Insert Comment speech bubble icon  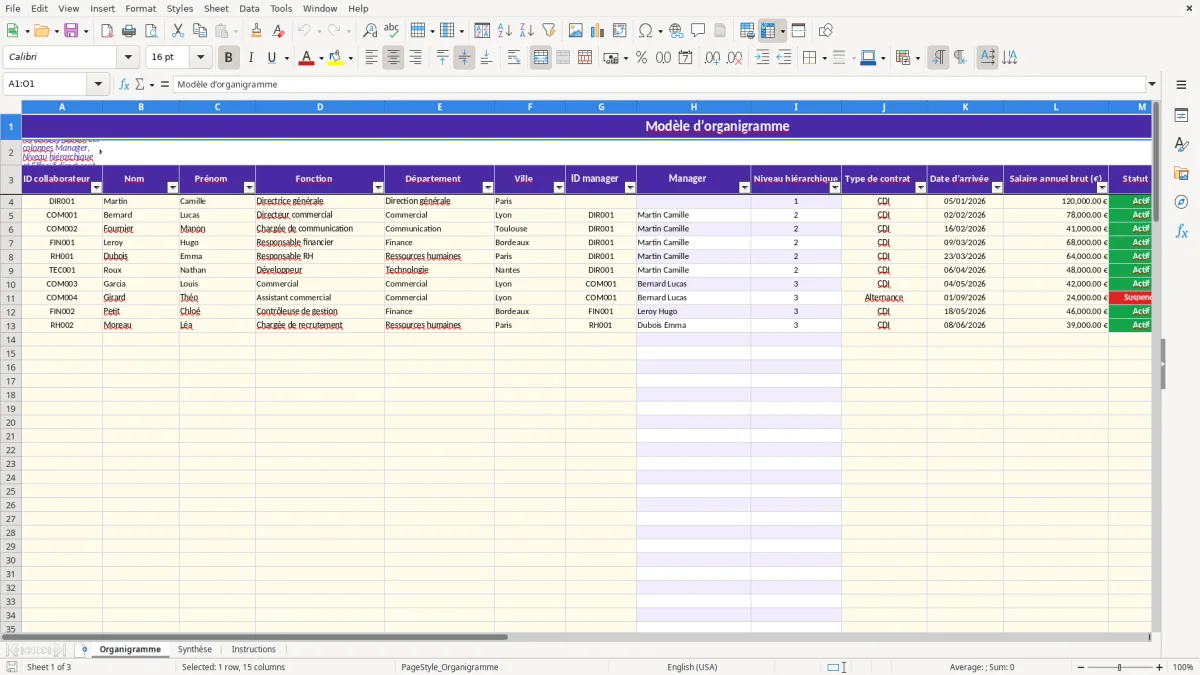coord(698,31)
